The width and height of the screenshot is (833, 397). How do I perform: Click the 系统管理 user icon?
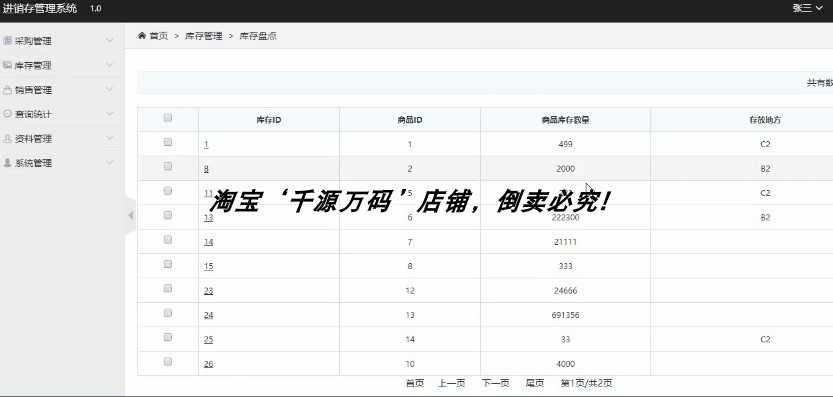7,163
